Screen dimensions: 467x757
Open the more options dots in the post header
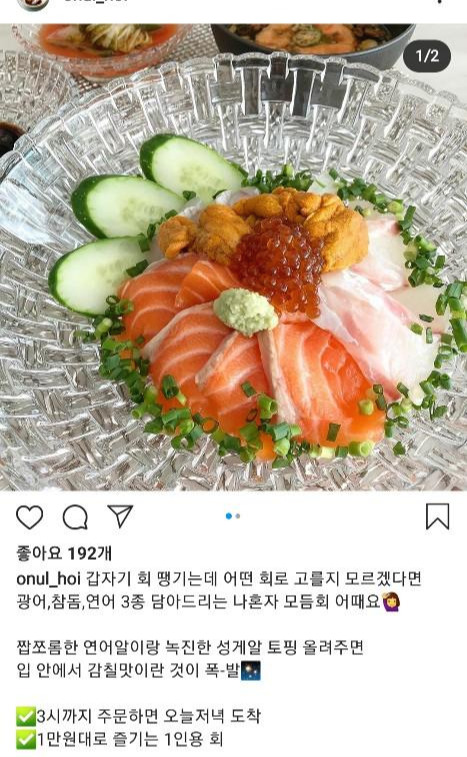(439, 2)
